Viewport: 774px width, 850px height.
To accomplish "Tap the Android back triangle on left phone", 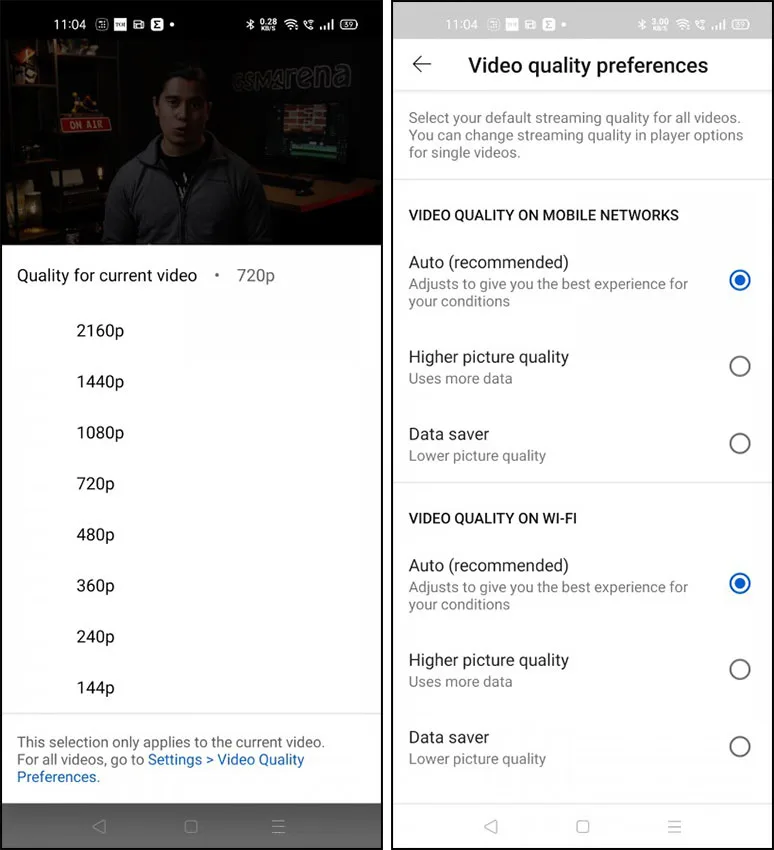I will pos(99,826).
